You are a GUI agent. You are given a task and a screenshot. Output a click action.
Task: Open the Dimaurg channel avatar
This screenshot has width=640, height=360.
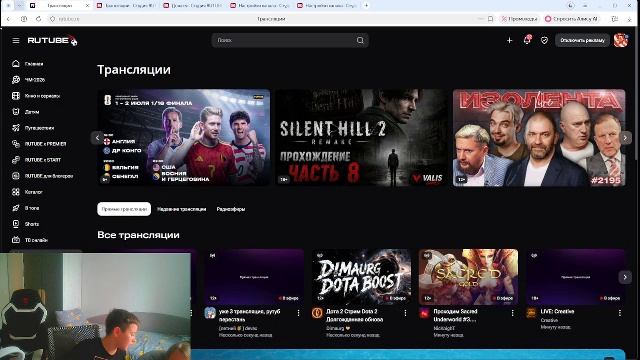[317, 313]
